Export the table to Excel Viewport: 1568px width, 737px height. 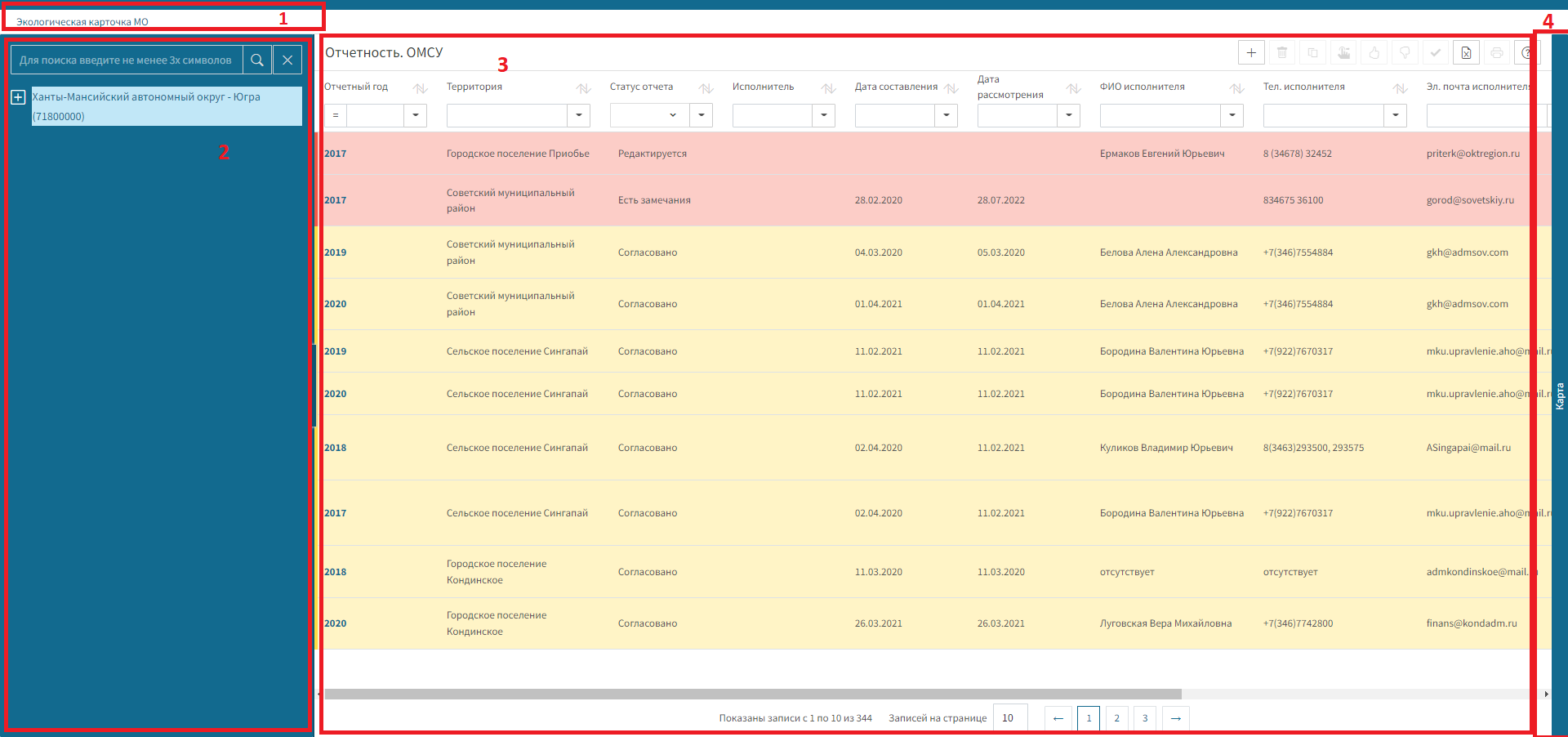[1466, 53]
